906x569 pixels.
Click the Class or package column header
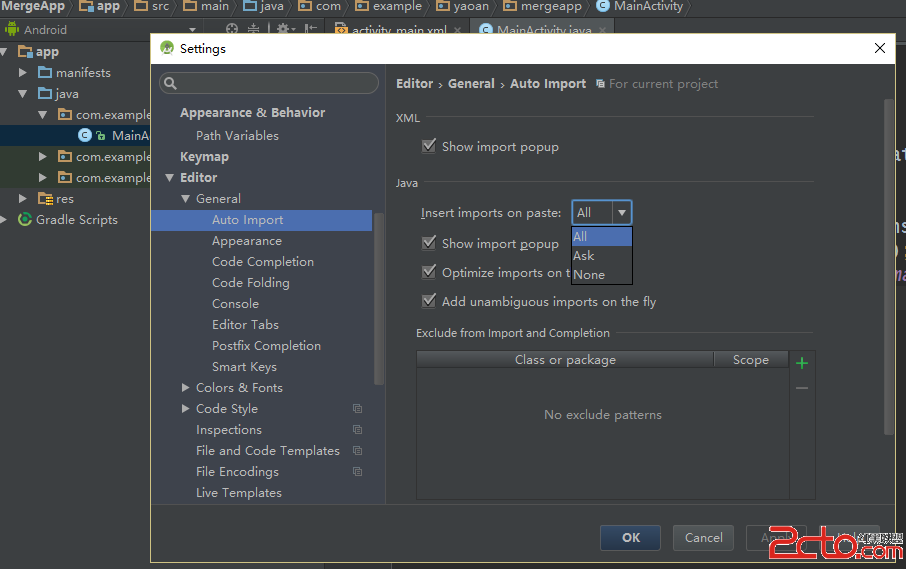[x=565, y=360]
